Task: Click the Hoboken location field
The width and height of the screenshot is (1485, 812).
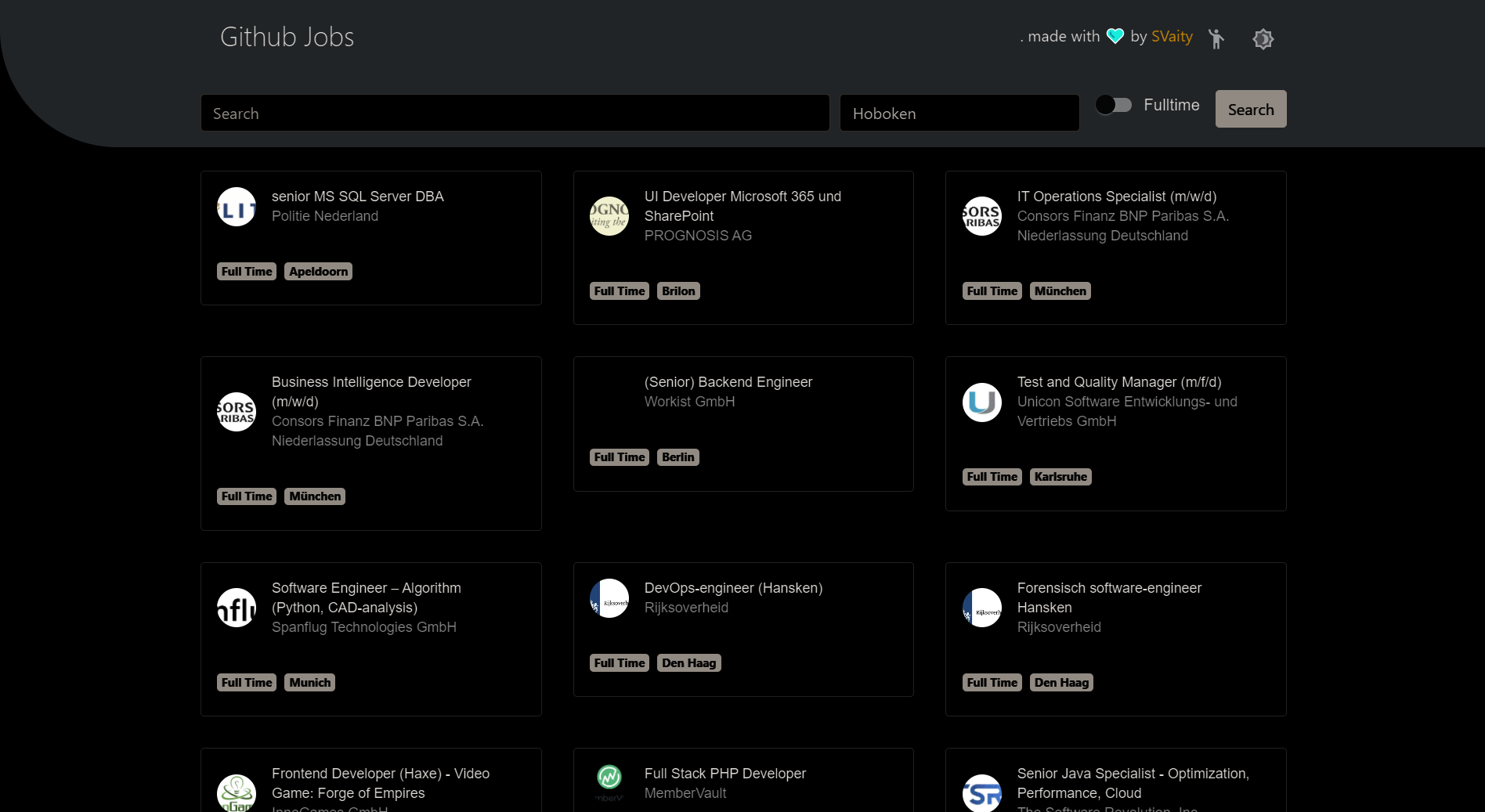Action: (959, 113)
